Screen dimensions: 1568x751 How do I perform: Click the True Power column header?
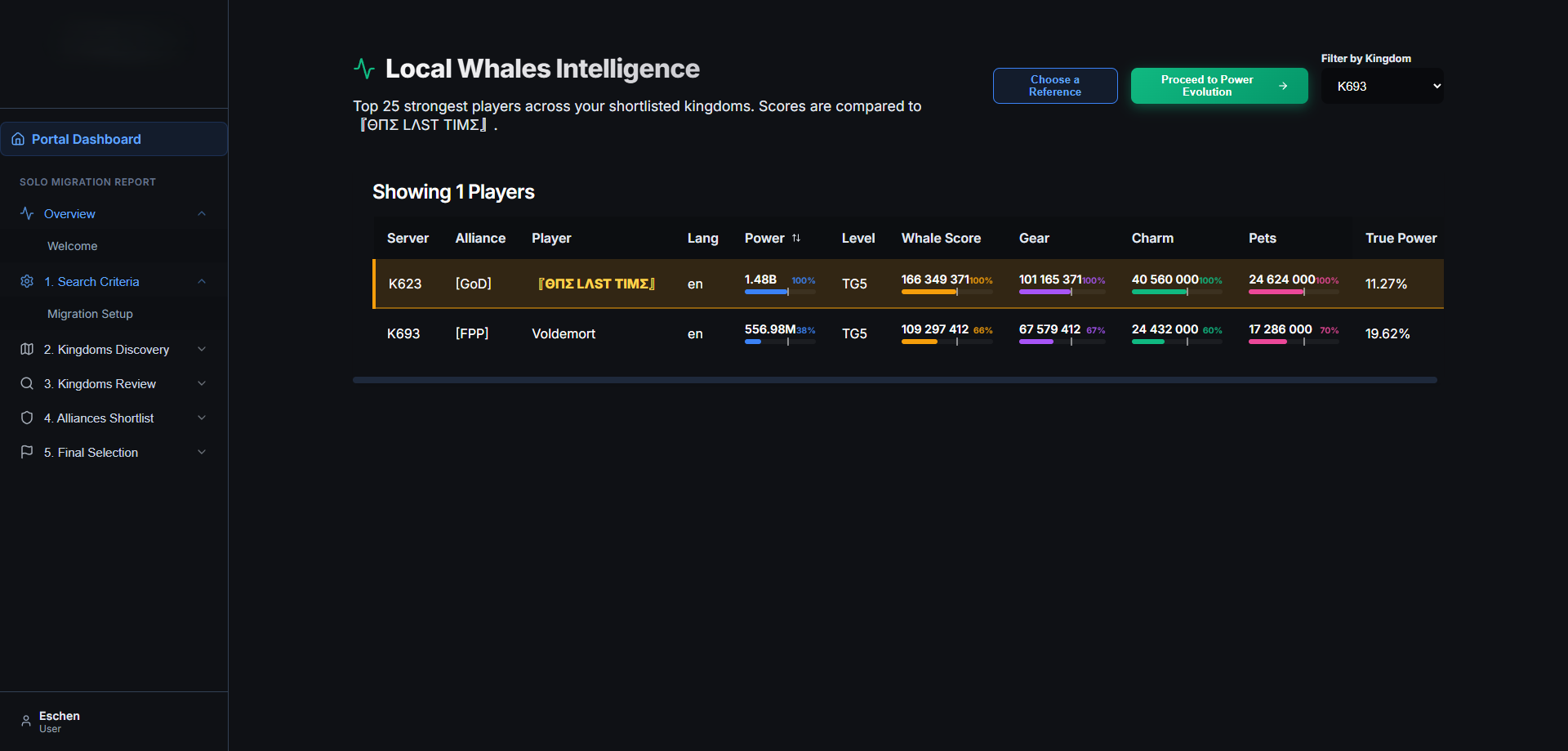pyautogui.click(x=1401, y=238)
